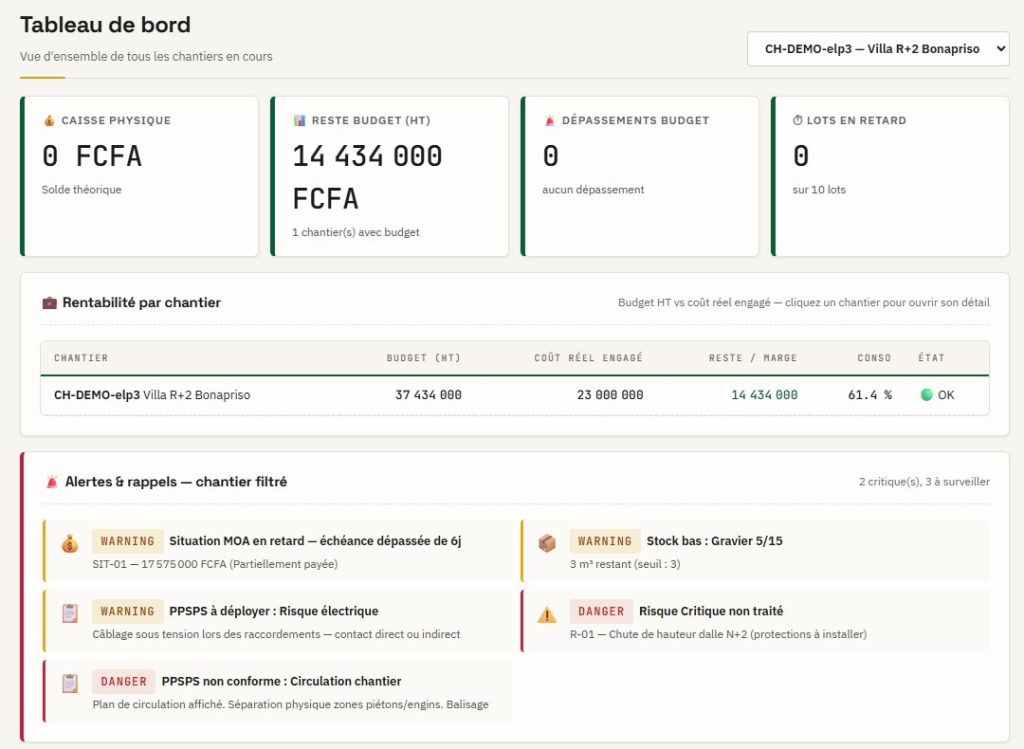Click the 37 434 000 budget value

(428, 394)
